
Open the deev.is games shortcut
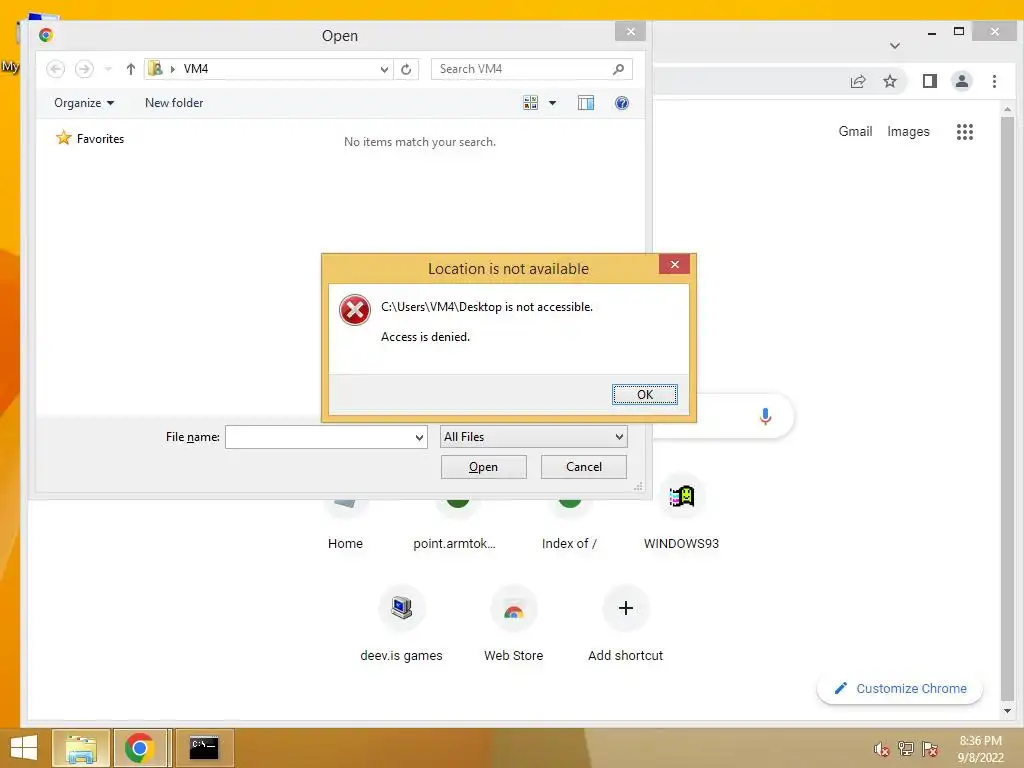[x=402, y=624]
